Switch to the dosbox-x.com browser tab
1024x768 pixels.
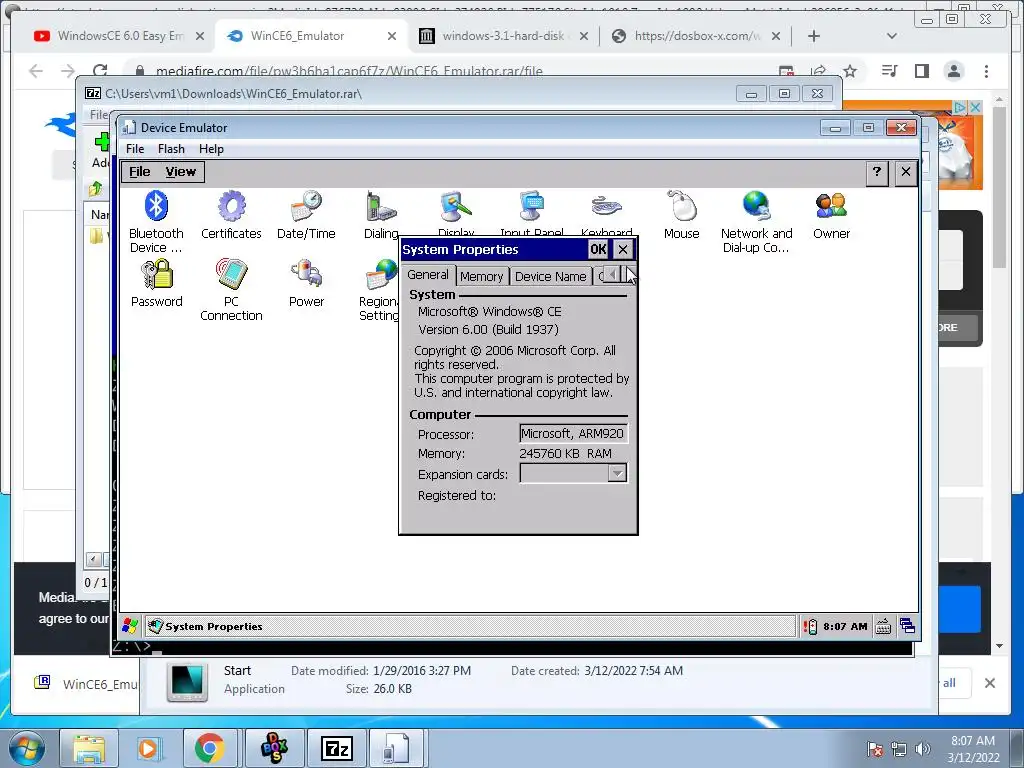(697, 36)
